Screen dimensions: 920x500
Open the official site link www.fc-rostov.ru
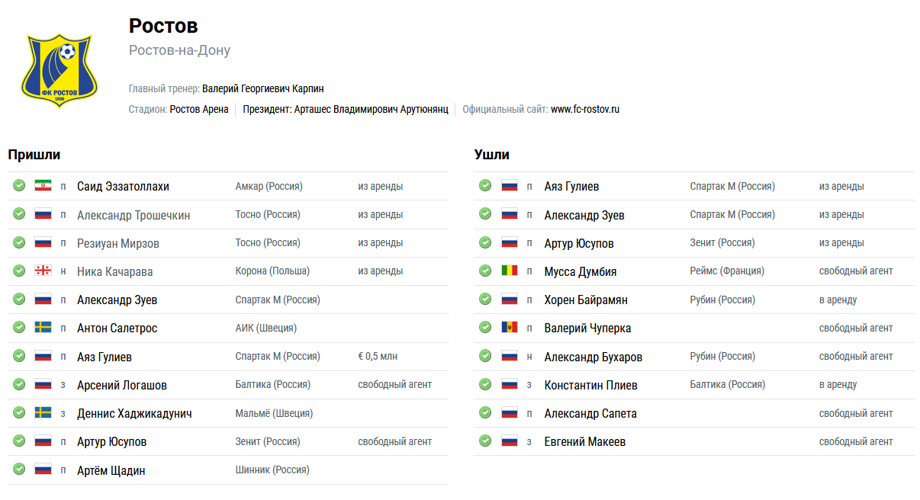(x=585, y=109)
